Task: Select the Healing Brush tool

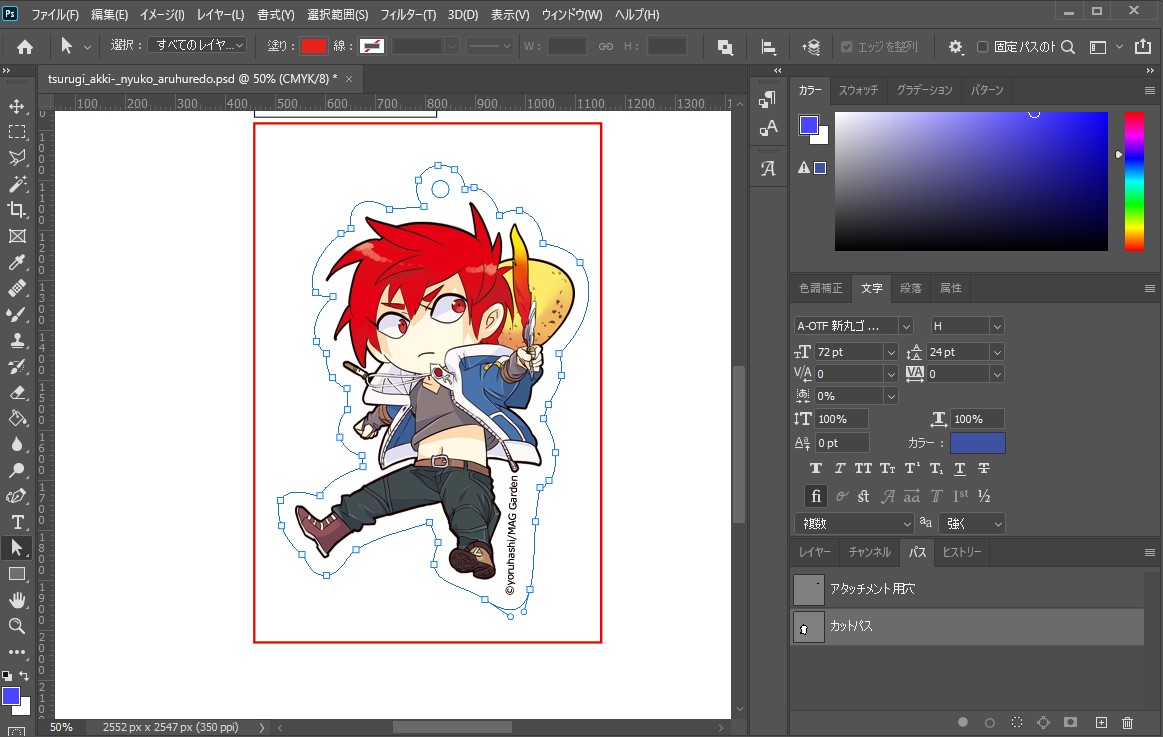Action: click(16, 288)
